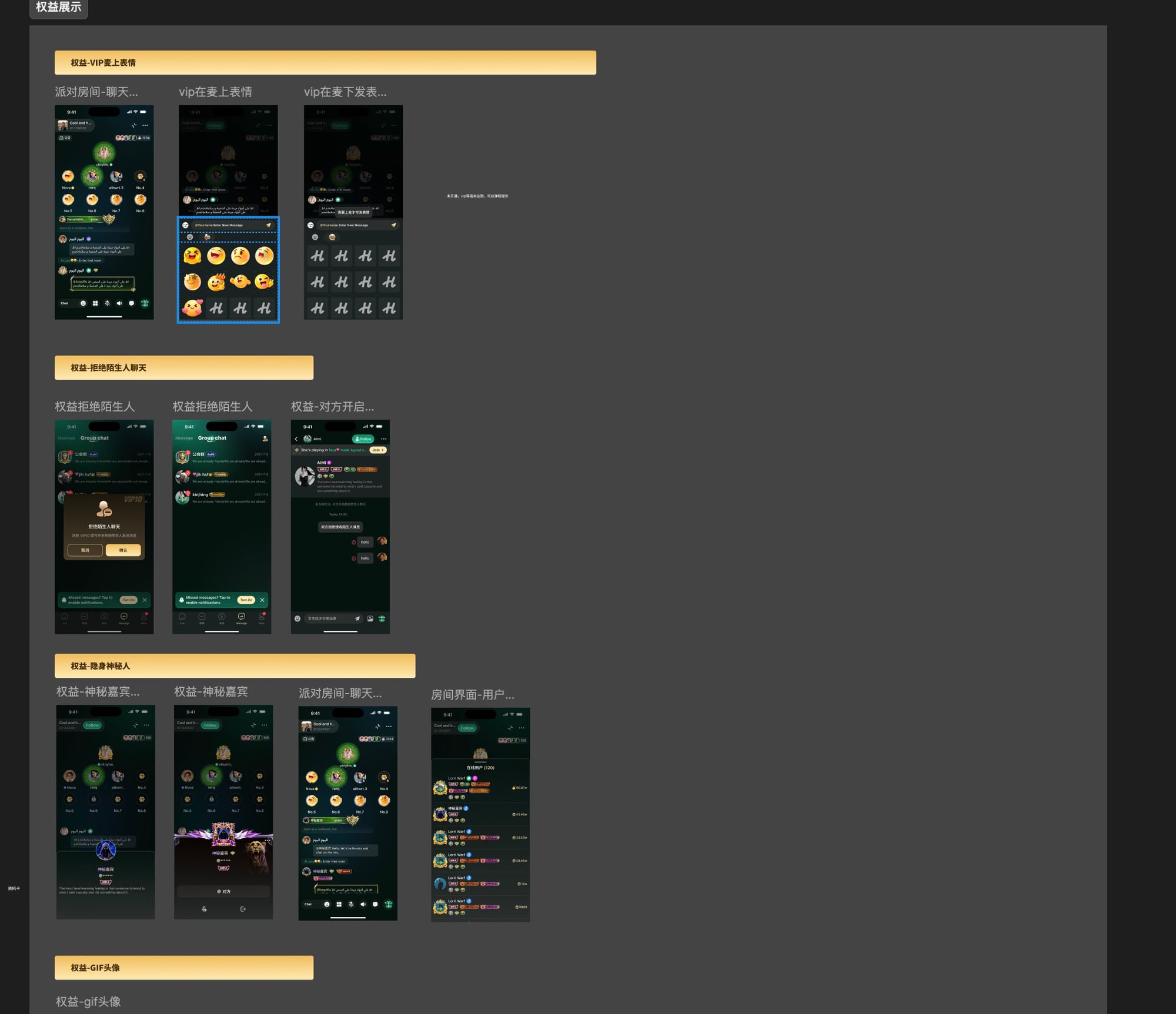This screenshot has height=1014, width=1176.
Task: Click the green gift icon in the Aimi chat input bar
Action: pyautogui.click(x=382, y=618)
